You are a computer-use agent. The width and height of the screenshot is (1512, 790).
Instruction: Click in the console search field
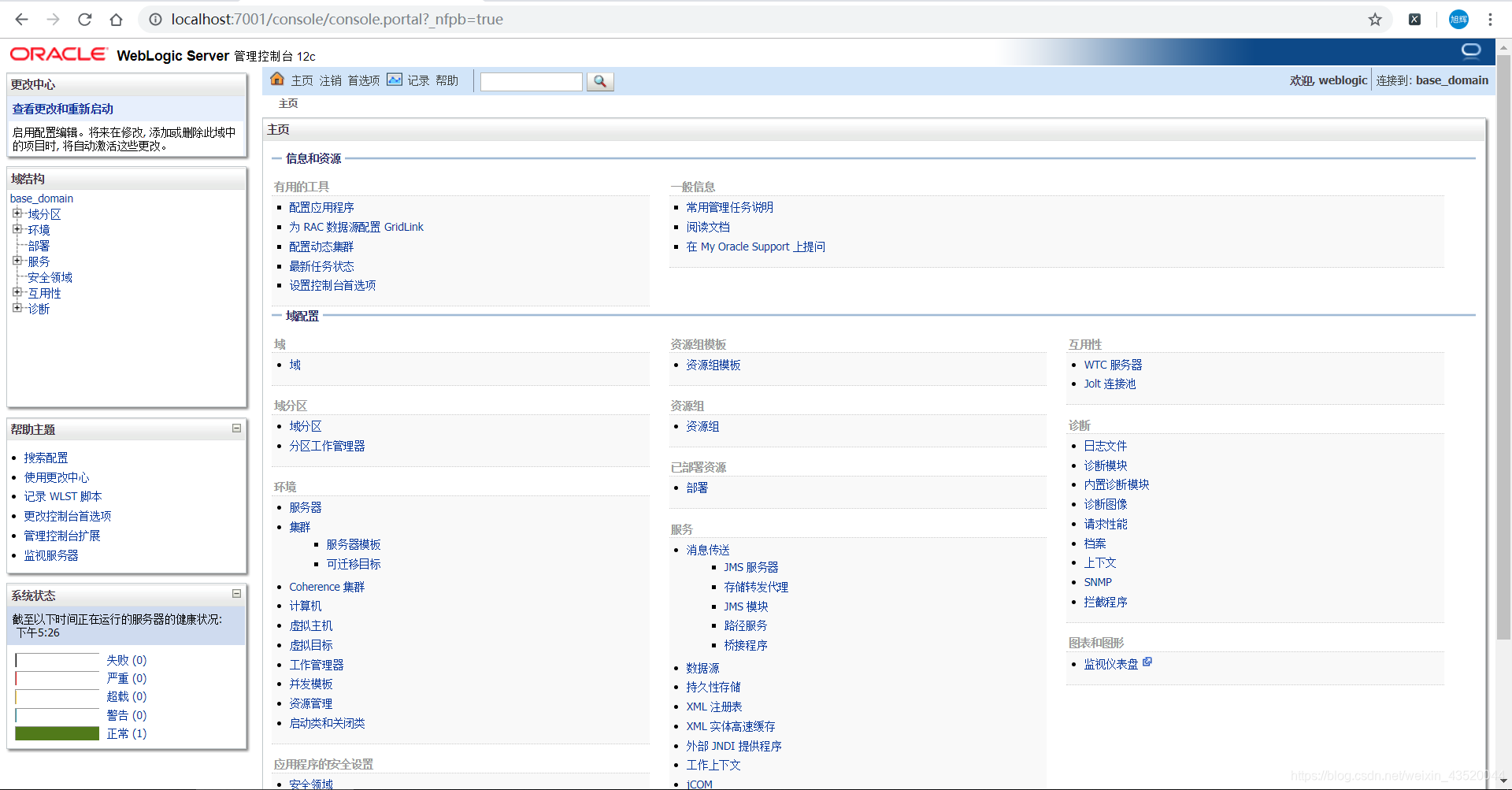pos(532,81)
